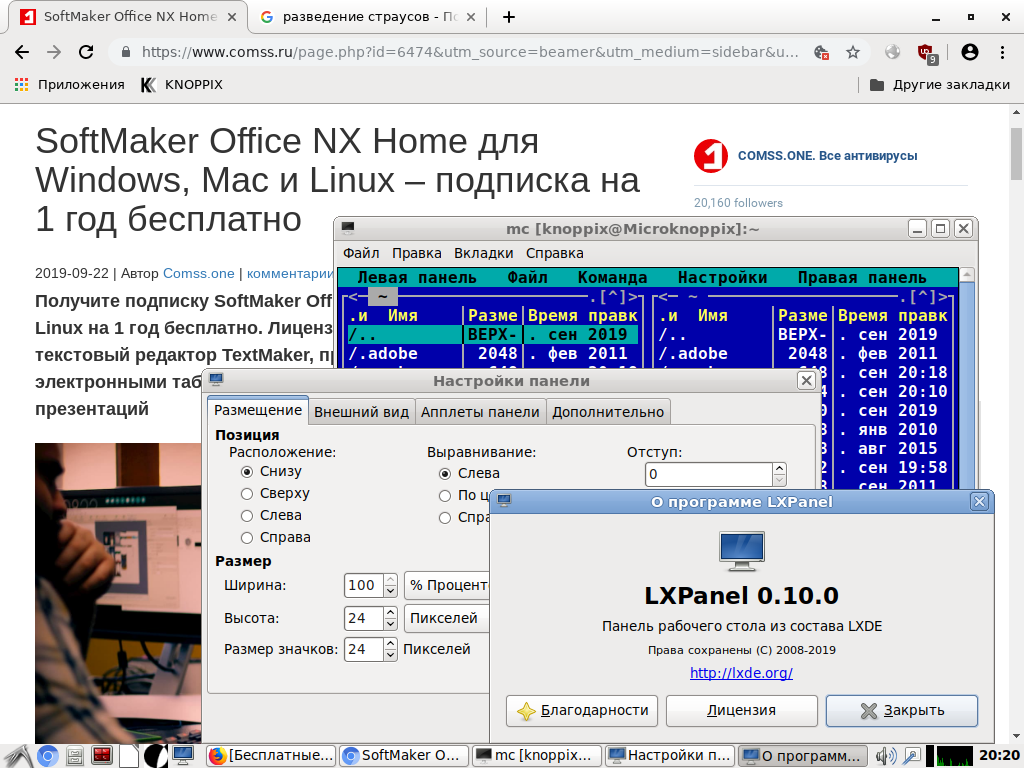
Task: Click Закрыть in the LXPanel about dialog
Action: tap(902, 711)
